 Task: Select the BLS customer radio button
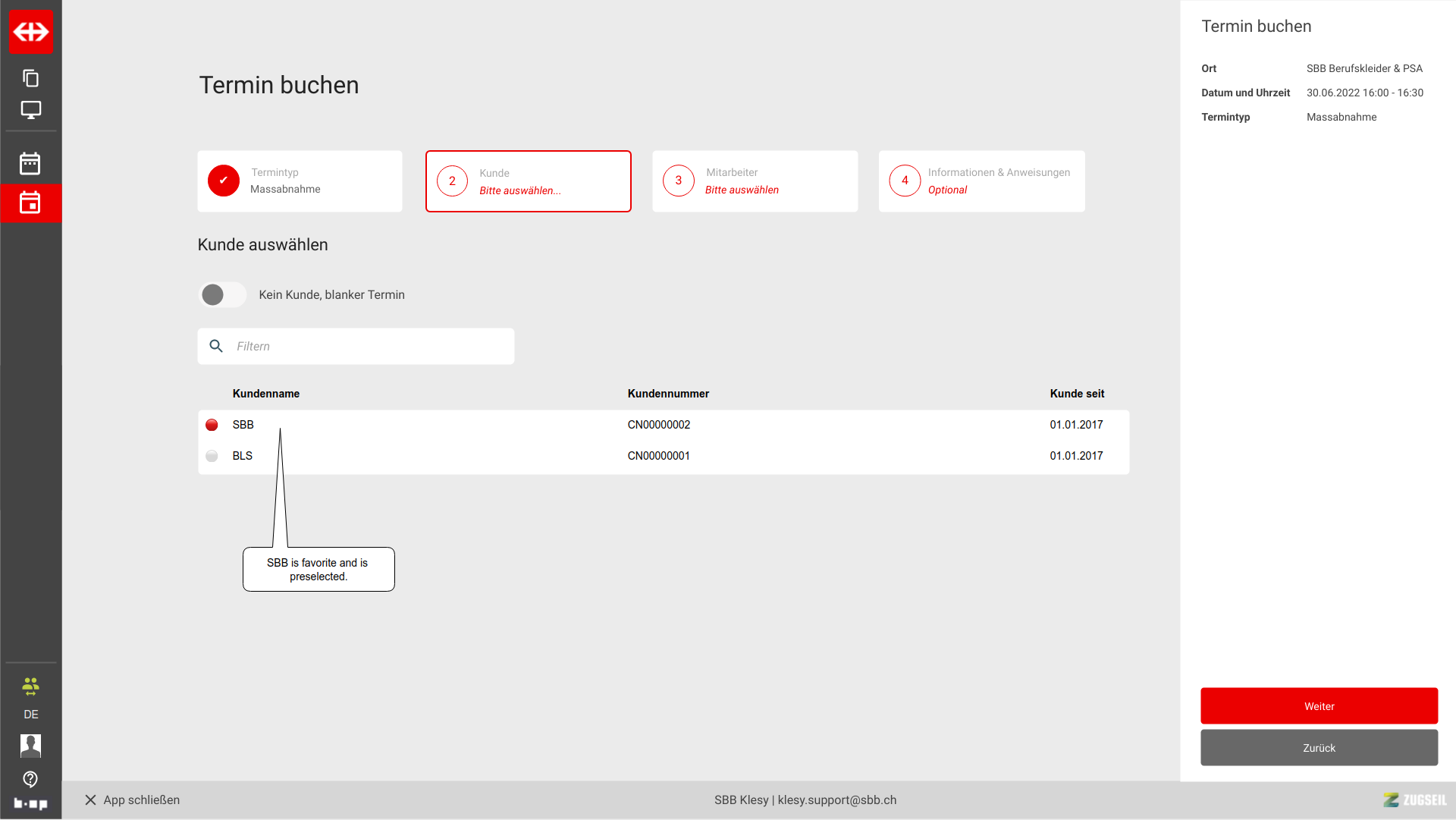pyautogui.click(x=212, y=456)
